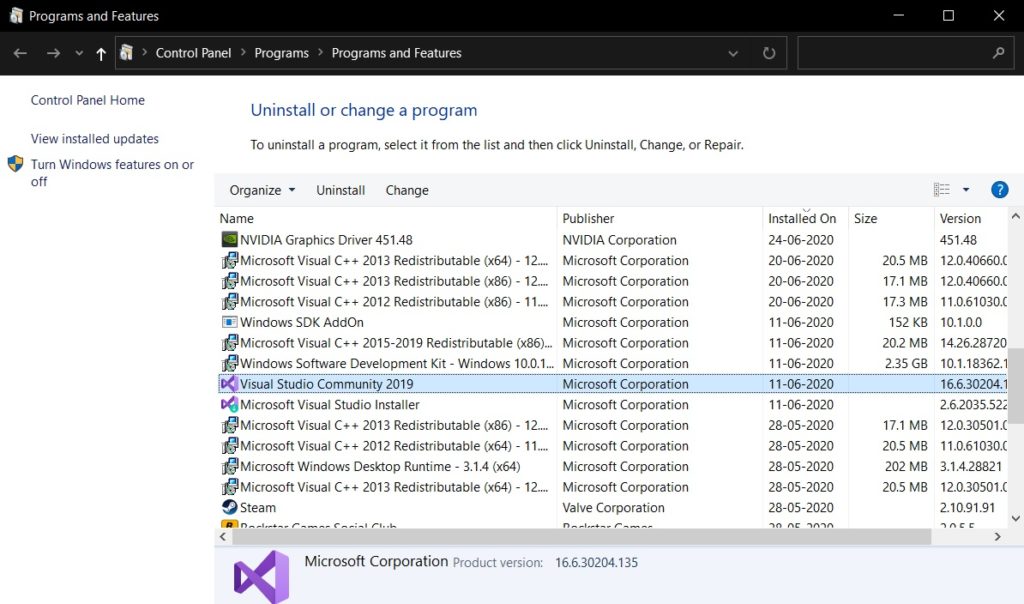Open Help via the blue question mark icon

pyautogui.click(x=999, y=189)
